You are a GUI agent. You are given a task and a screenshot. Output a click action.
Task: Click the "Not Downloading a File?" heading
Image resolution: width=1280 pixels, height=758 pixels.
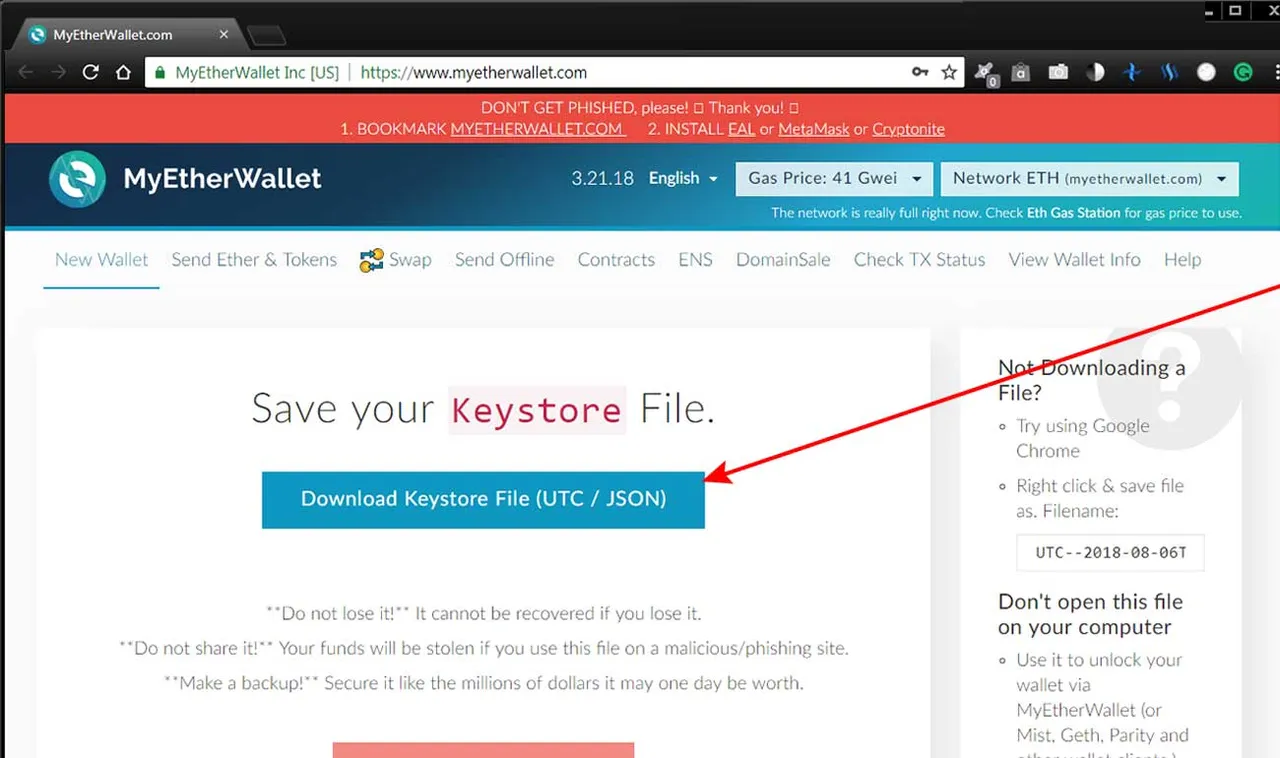pos(1092,380)
